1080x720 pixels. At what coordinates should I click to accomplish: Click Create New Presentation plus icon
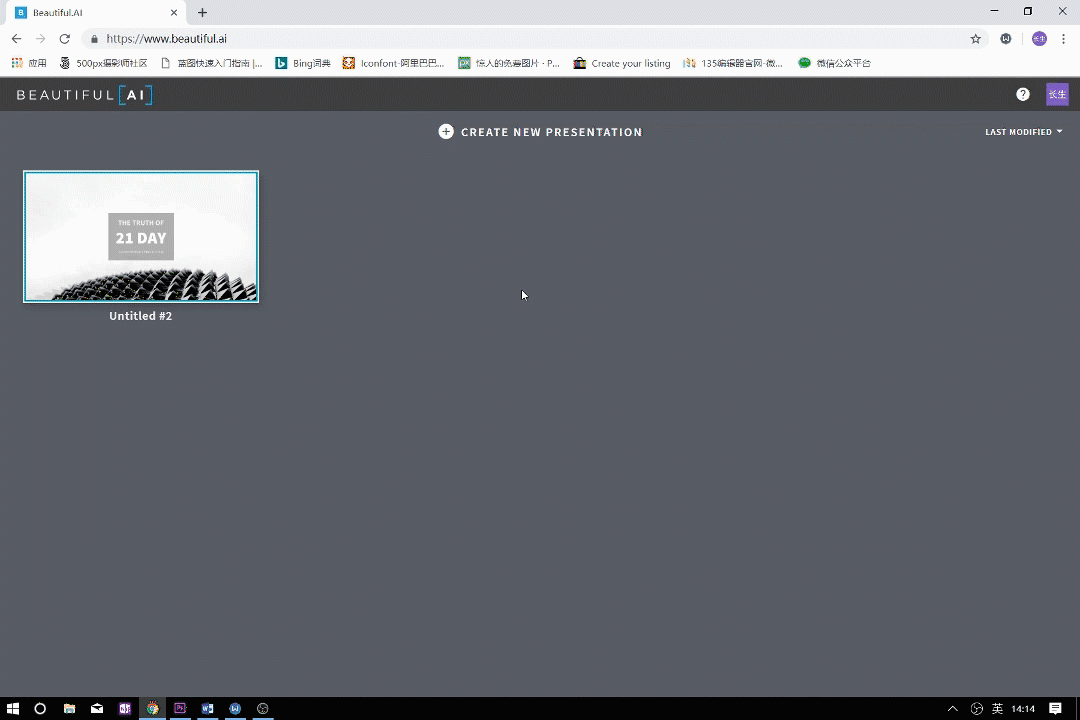click(446, 132)
